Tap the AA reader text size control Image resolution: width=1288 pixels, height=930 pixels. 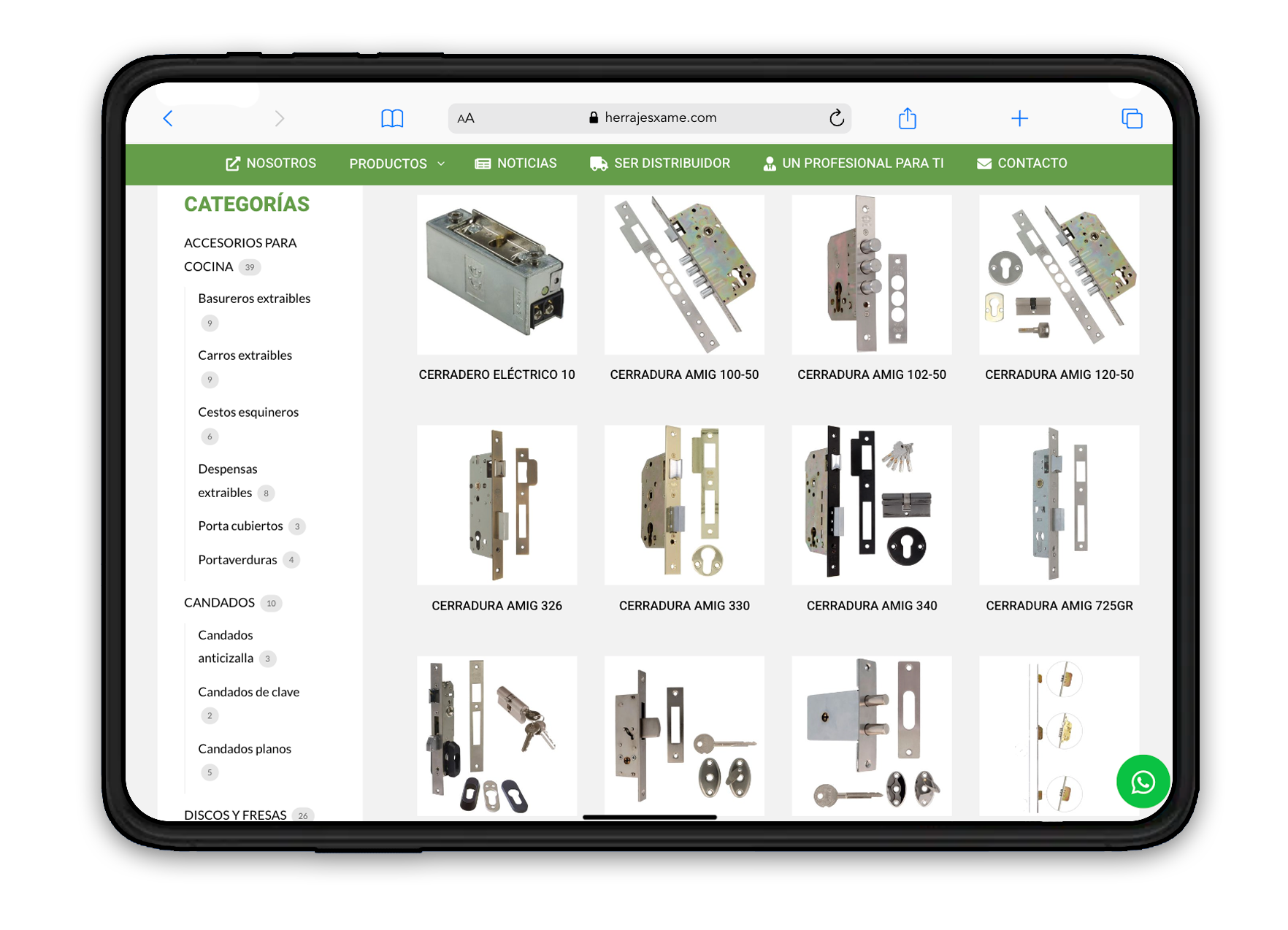[466, 118]
